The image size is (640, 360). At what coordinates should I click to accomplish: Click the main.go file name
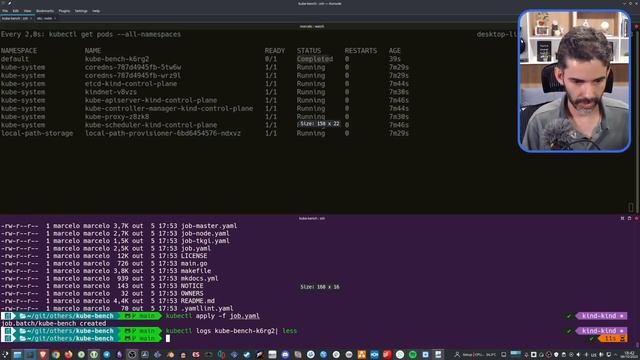pyautogui.click(x=194, y=263)
